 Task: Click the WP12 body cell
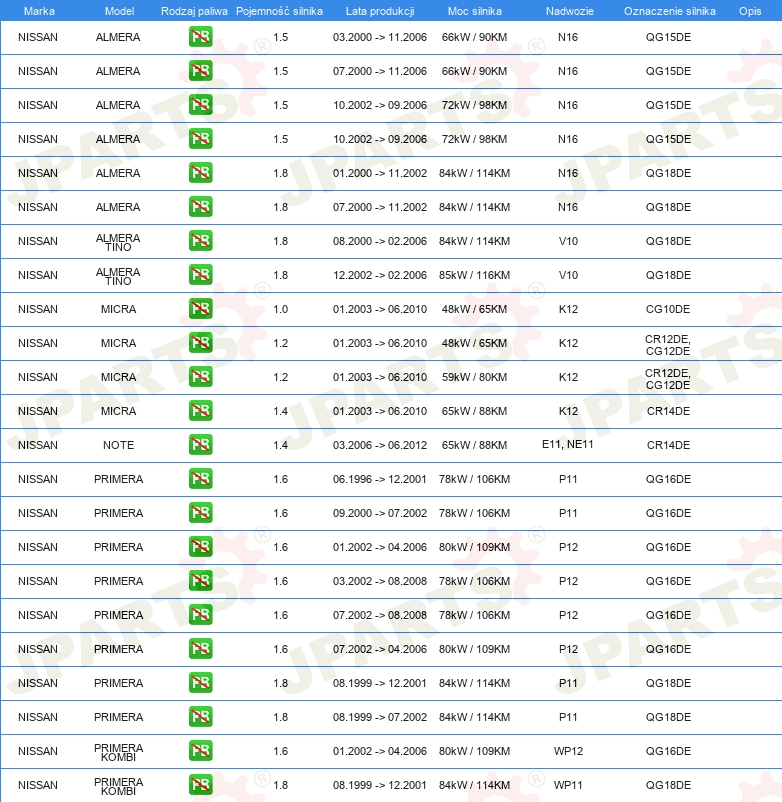coord(568,751)
